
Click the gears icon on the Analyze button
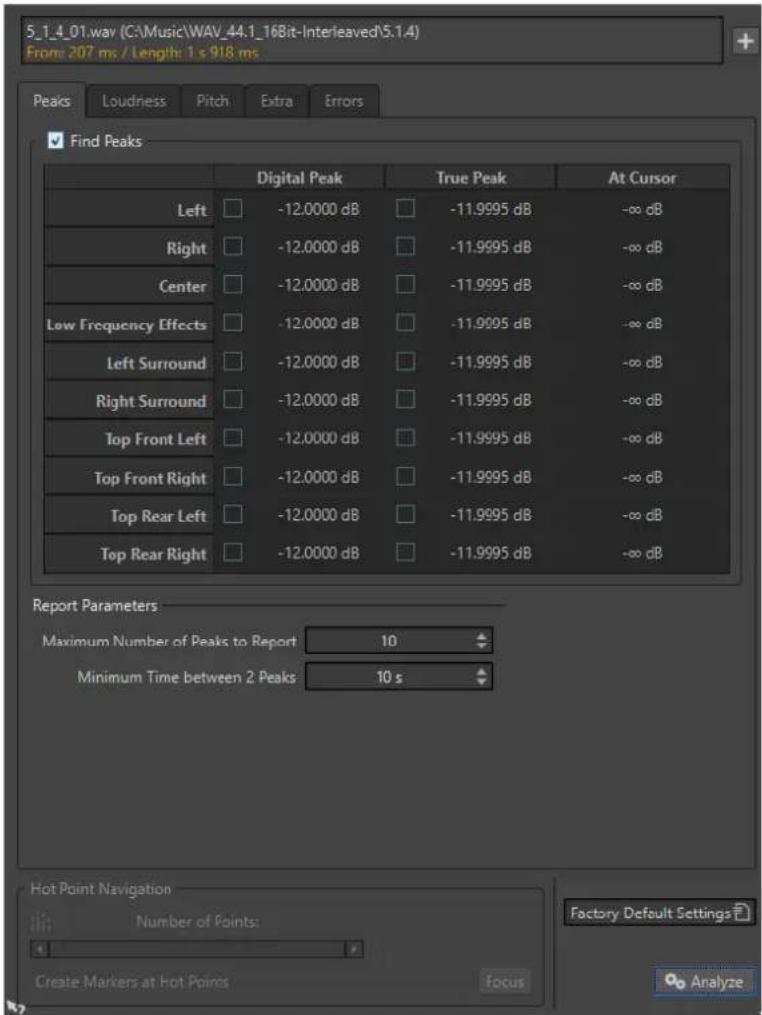pos(675,981)
